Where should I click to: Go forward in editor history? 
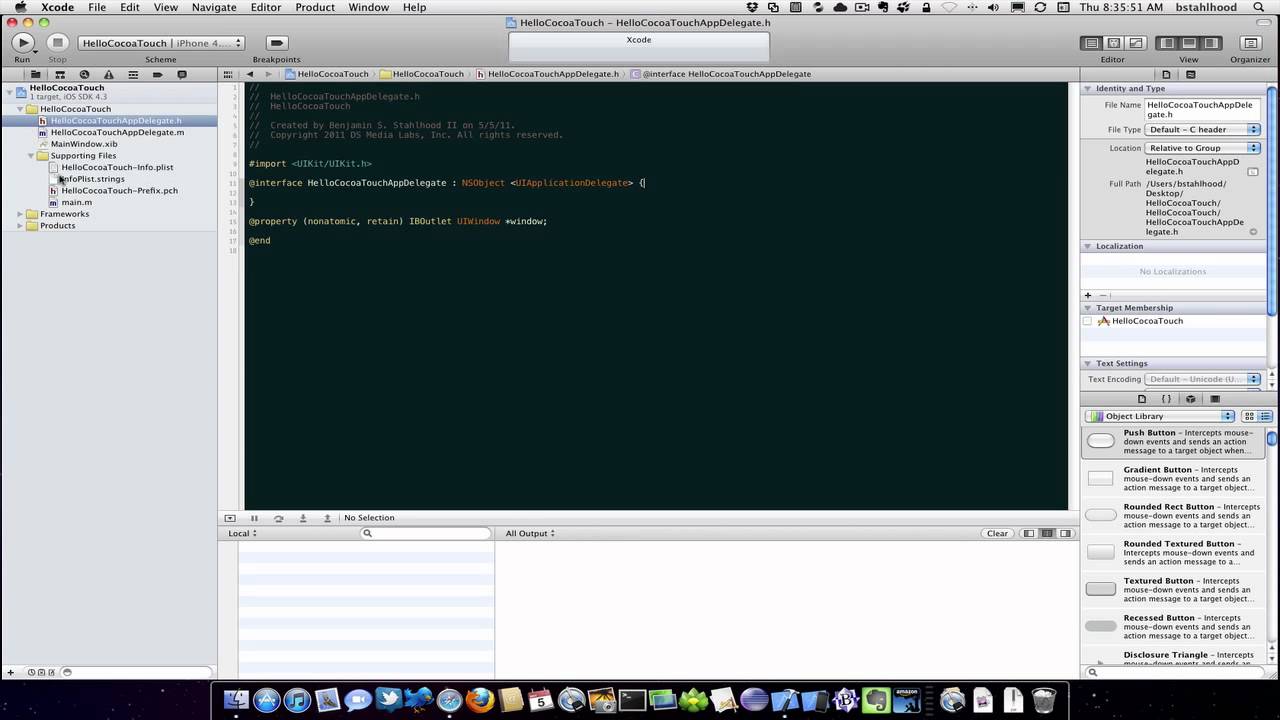pos(267,74)
